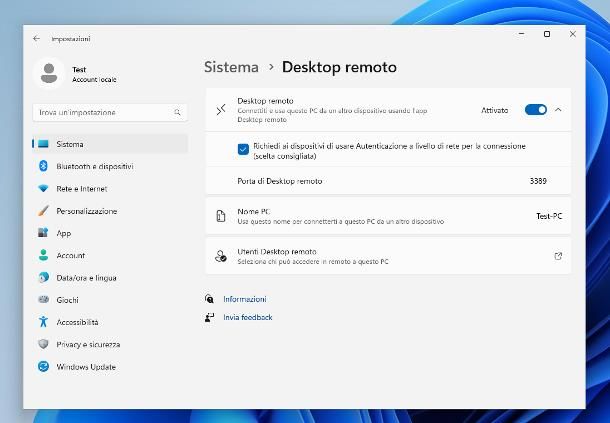Go to Windows Update

click(110, 367)
